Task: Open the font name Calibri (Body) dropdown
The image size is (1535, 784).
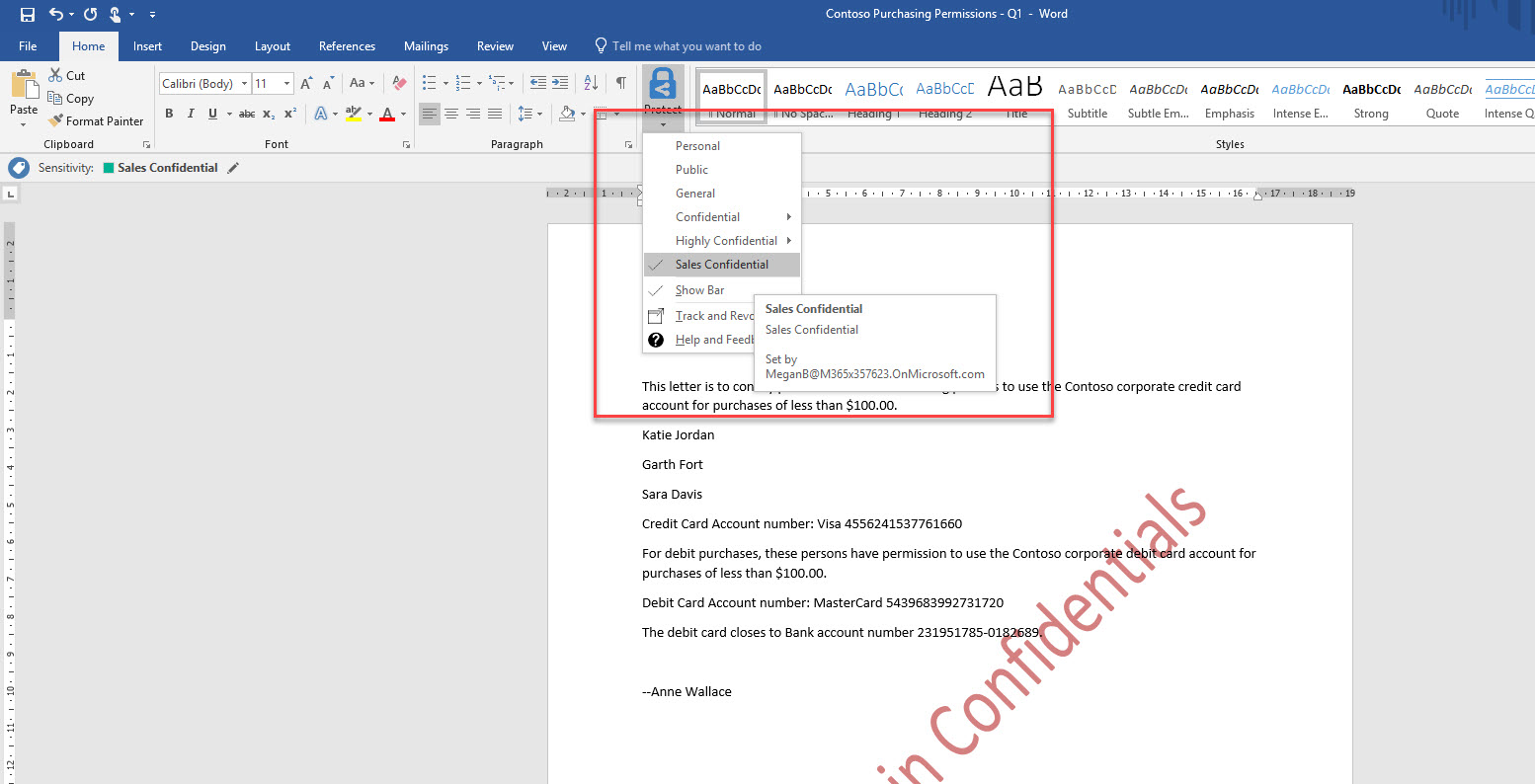Action: (x=204, y=84)
